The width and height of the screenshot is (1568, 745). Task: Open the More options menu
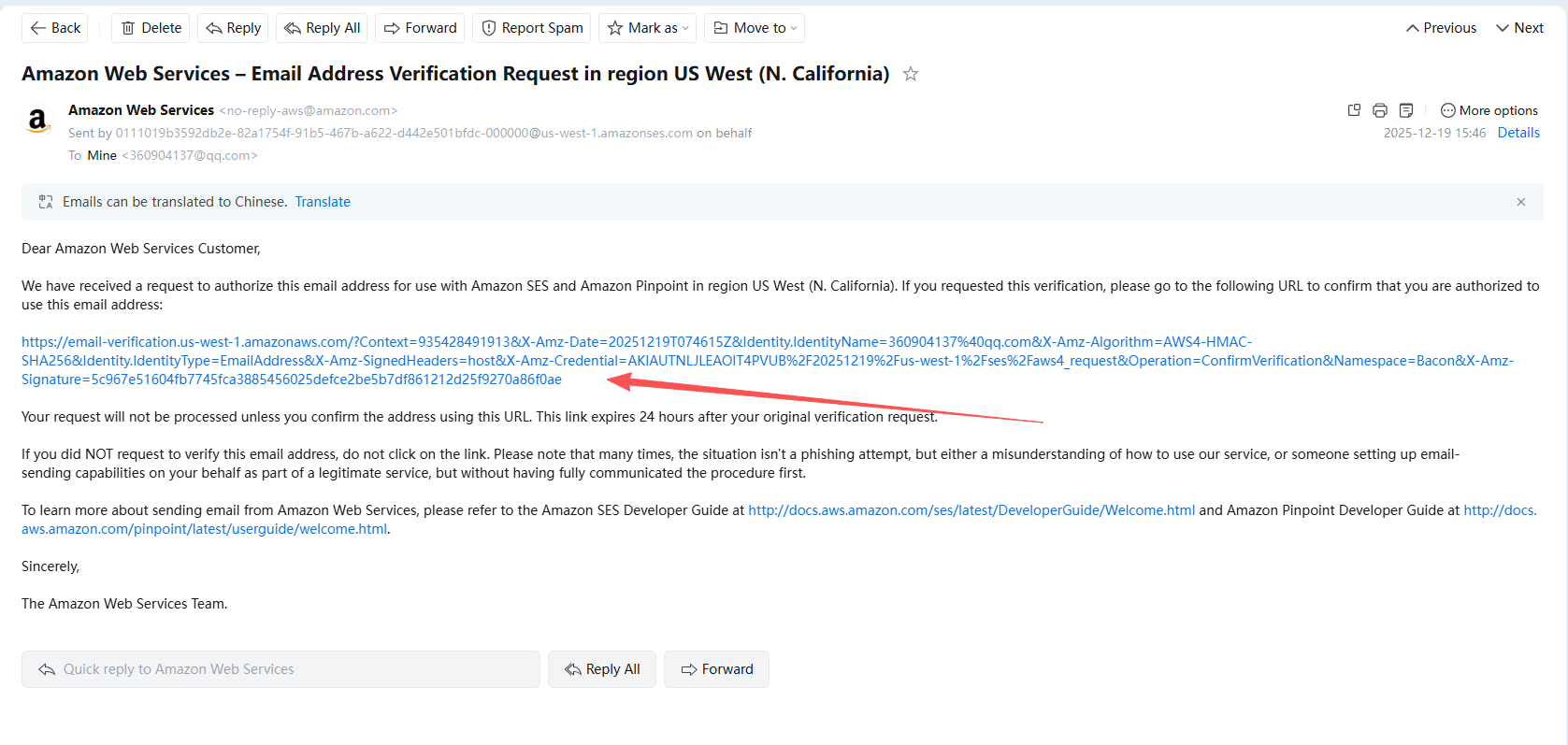pos(1489,110)
